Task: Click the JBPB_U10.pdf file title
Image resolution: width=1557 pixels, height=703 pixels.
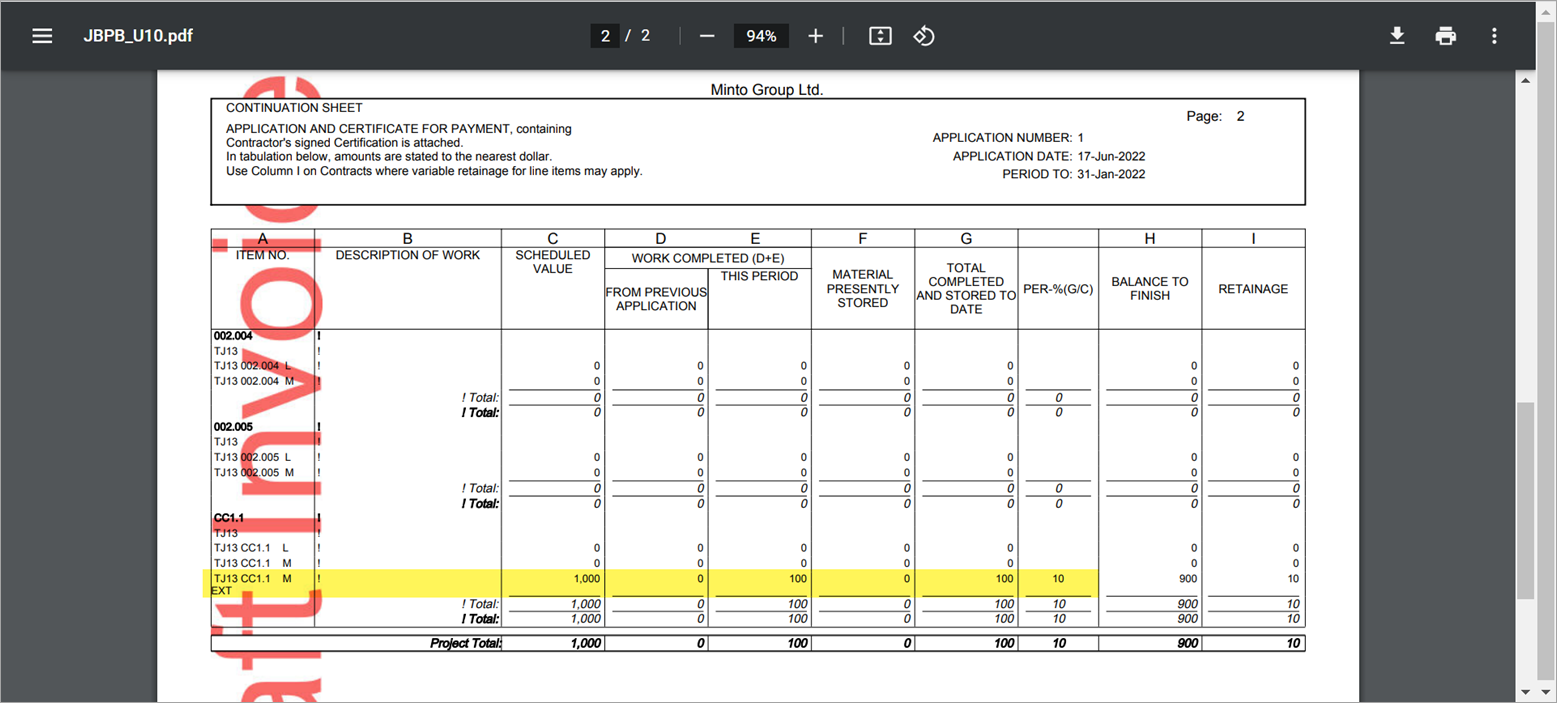Action: 138,36
